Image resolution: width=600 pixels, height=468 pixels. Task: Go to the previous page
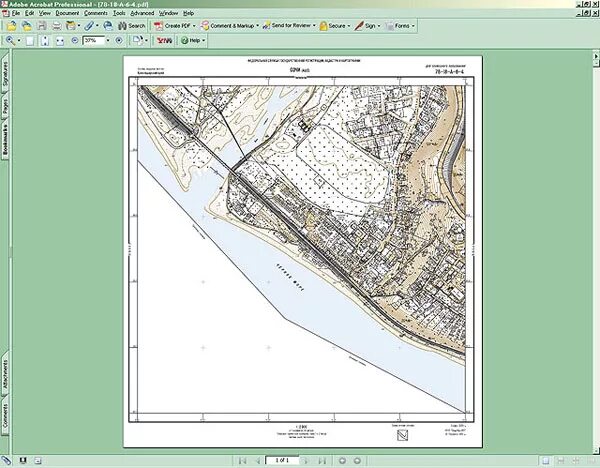coord(258,460)
